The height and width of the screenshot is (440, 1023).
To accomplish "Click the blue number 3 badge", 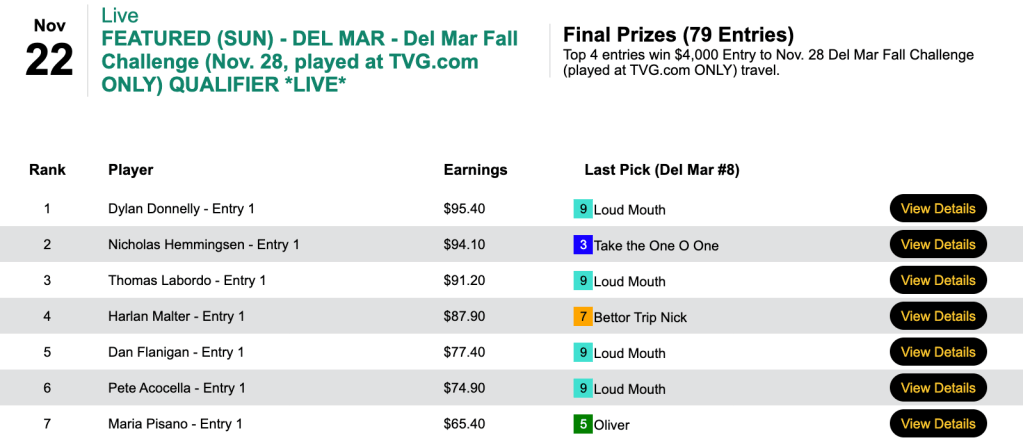I will (x=582, y=245).
